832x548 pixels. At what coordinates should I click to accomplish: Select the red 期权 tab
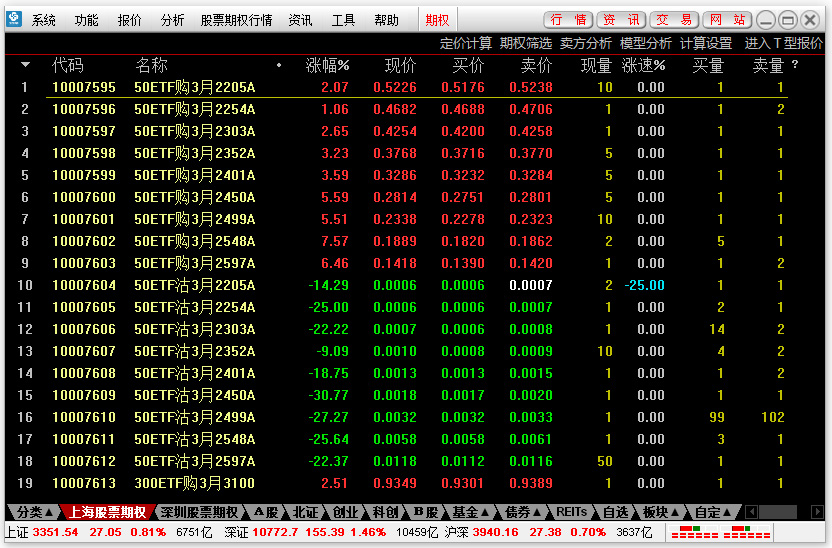437,20
